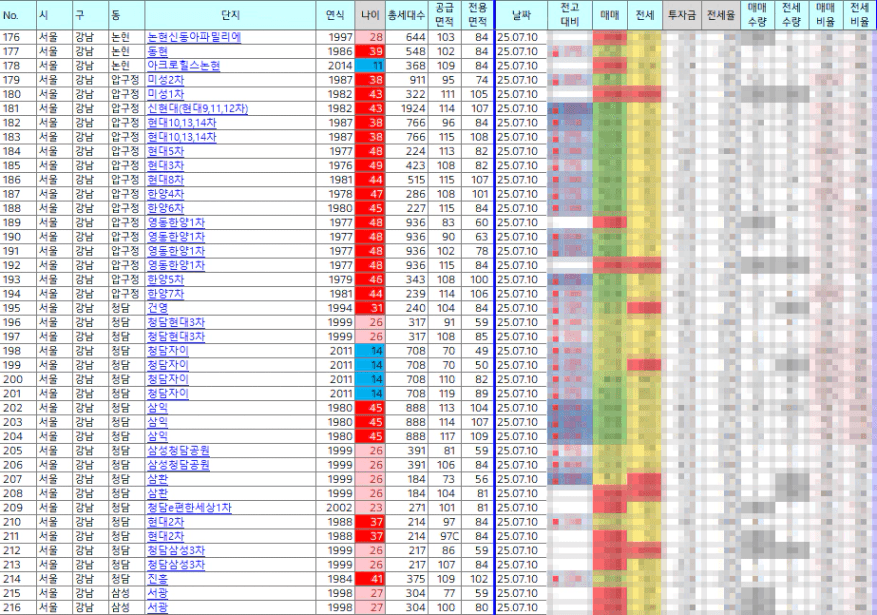Viewport: 877px width, 615px height.
Task: Open 현대10,13,14차 link in row 183
Action: (182, 137)
